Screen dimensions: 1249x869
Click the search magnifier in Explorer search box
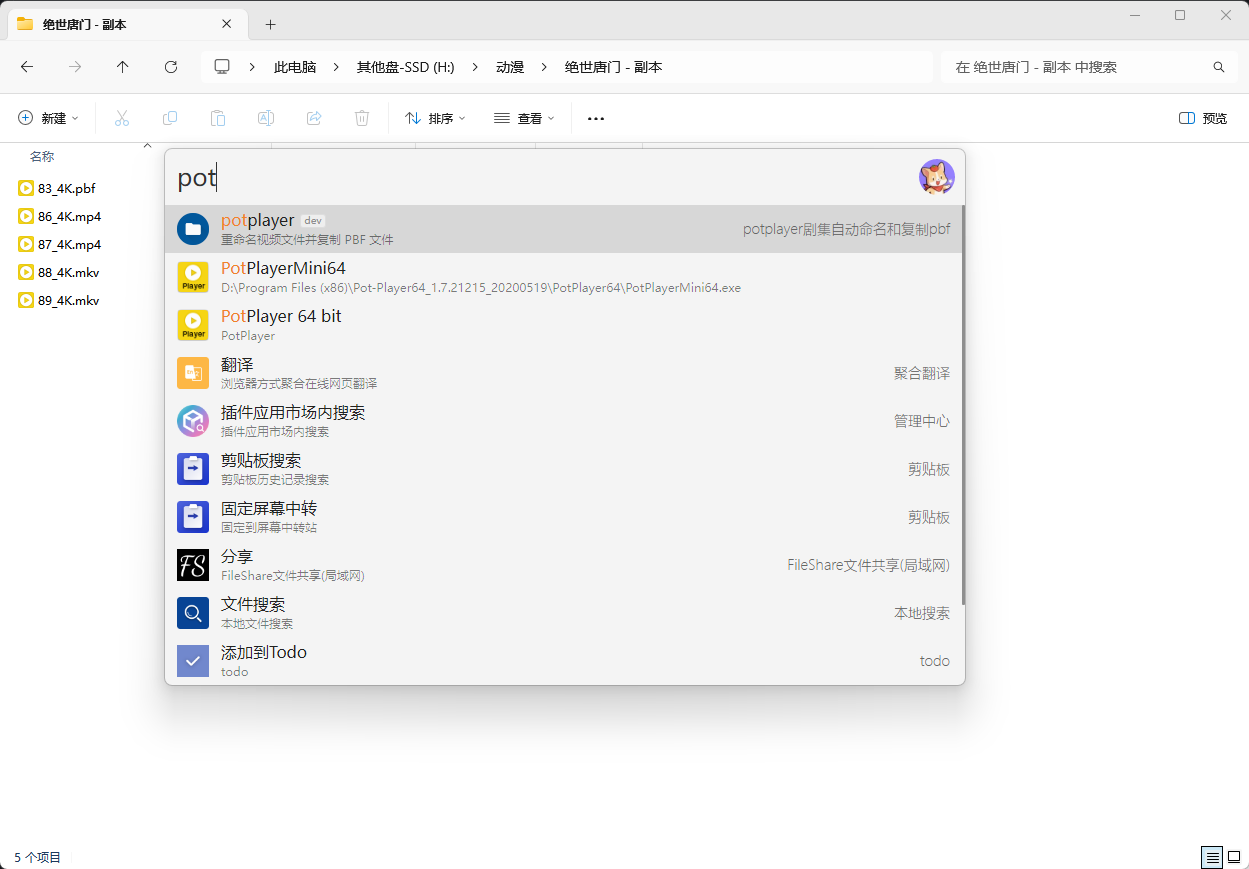point(1219,67)
